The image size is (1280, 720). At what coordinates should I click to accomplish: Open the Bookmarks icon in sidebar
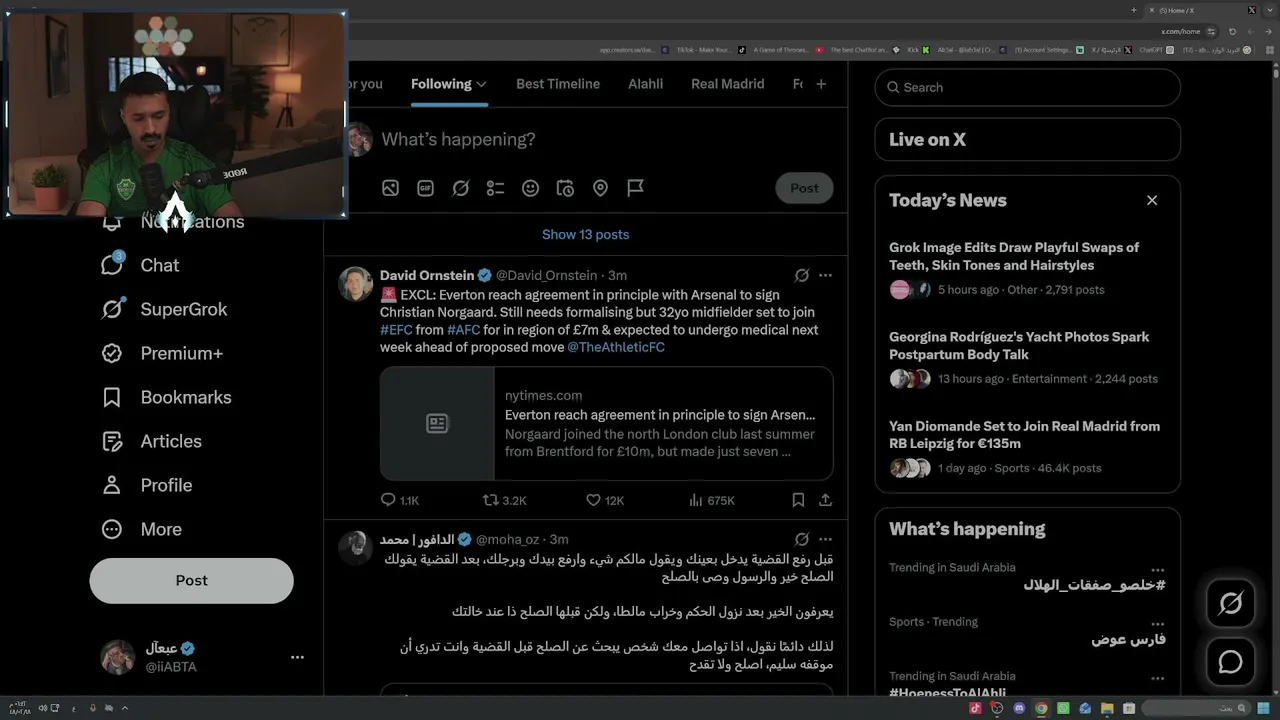point(112,397)
